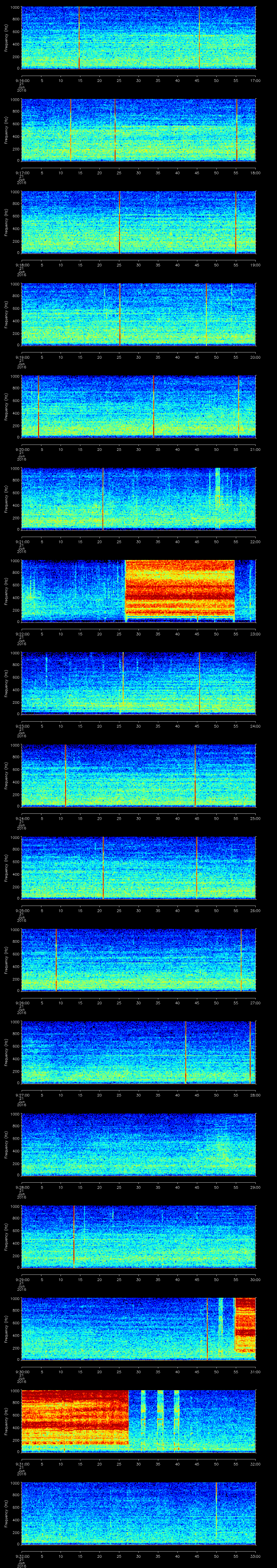Select red spike near 34 s in 9:20:00 panel
The height and width of the screenshot is (1568, 277).
tap(154, 407)
